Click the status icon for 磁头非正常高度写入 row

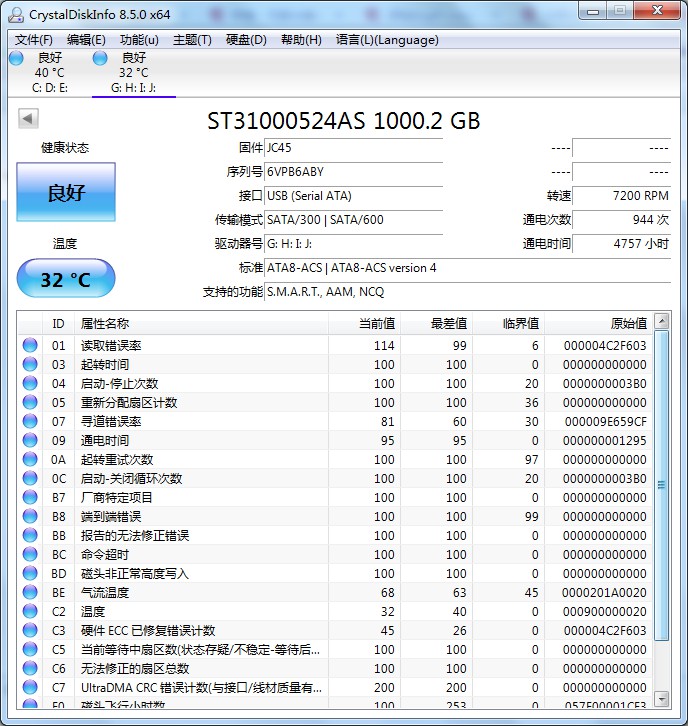pos(30,573)
